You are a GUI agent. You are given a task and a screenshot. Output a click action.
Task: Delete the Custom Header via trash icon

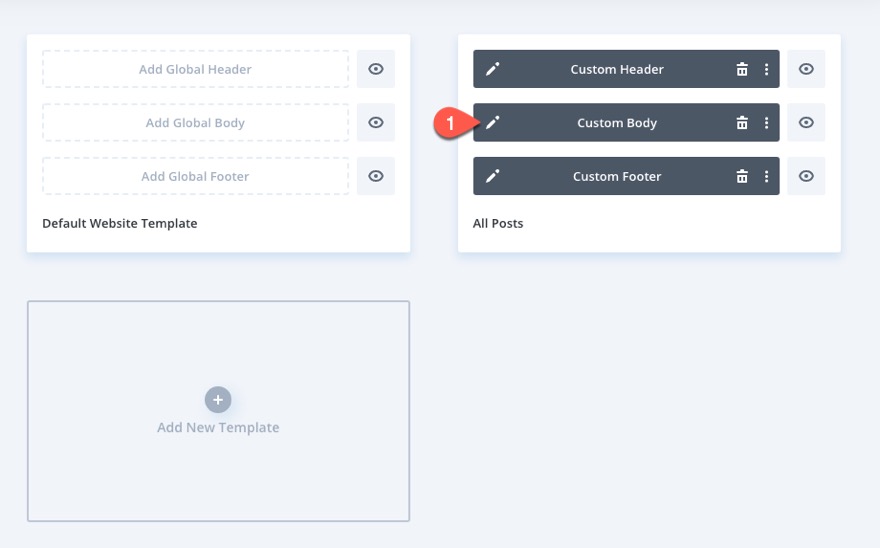[742, 69]
